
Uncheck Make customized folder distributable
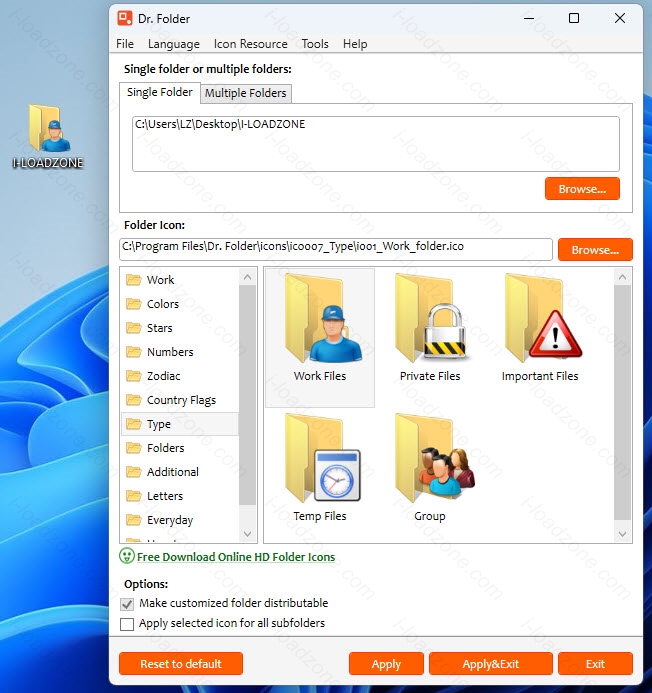click(x=127, y=604)
